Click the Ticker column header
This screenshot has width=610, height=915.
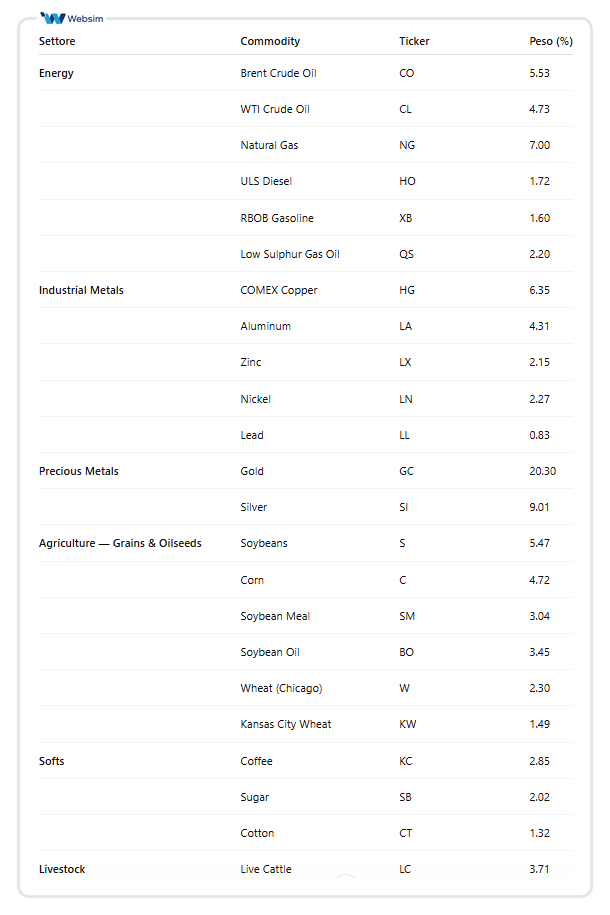414,41
